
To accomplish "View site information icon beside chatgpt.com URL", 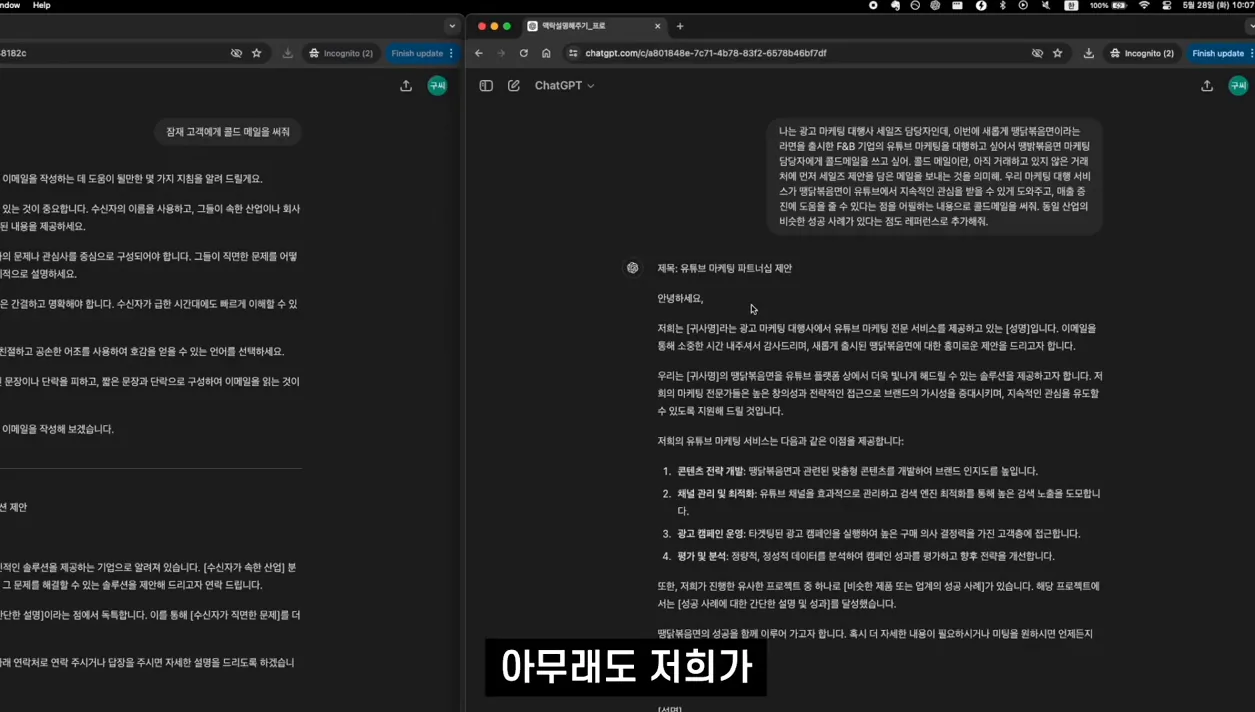I will (x=573, y=53).
